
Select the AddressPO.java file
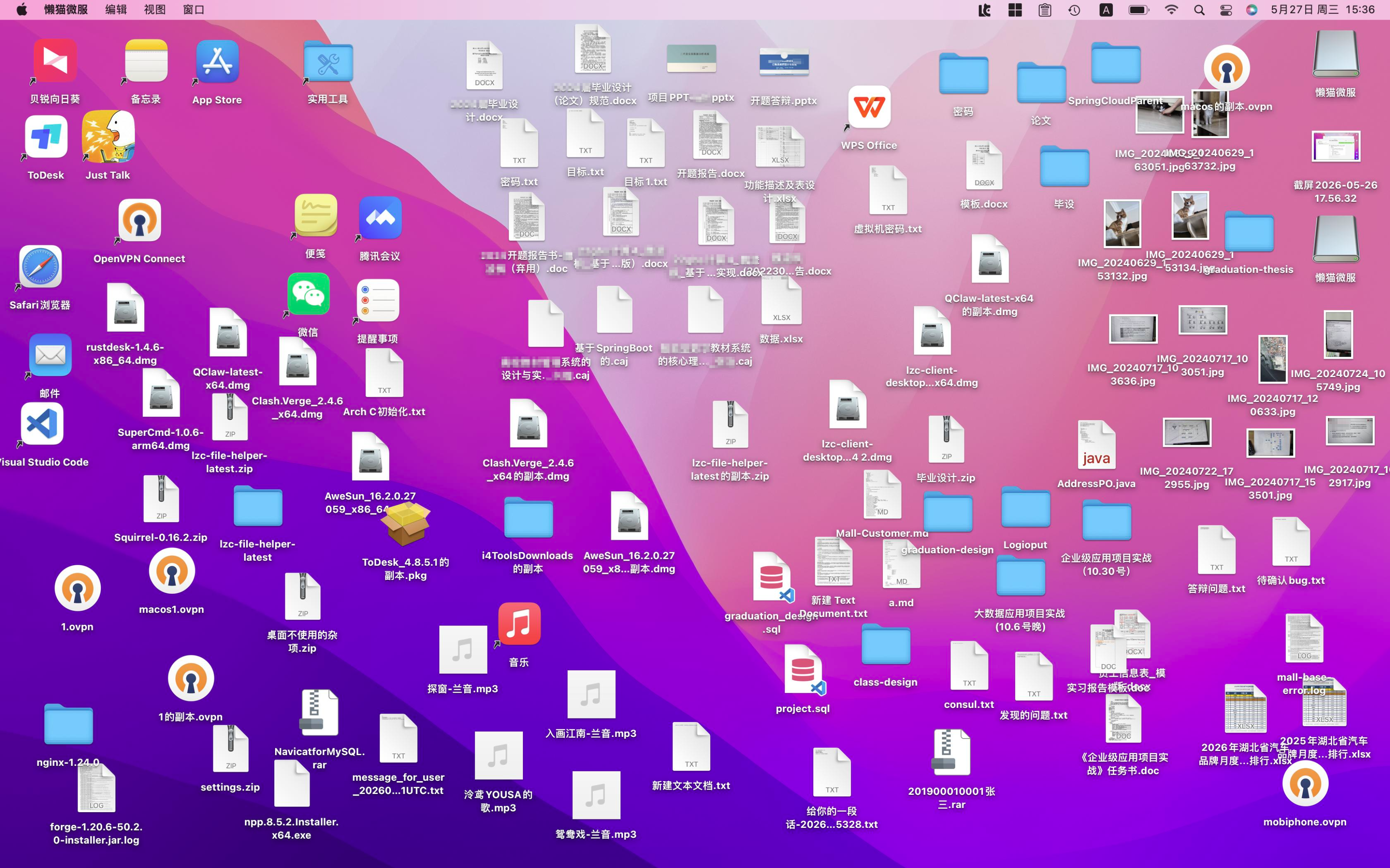[1097, 445]
